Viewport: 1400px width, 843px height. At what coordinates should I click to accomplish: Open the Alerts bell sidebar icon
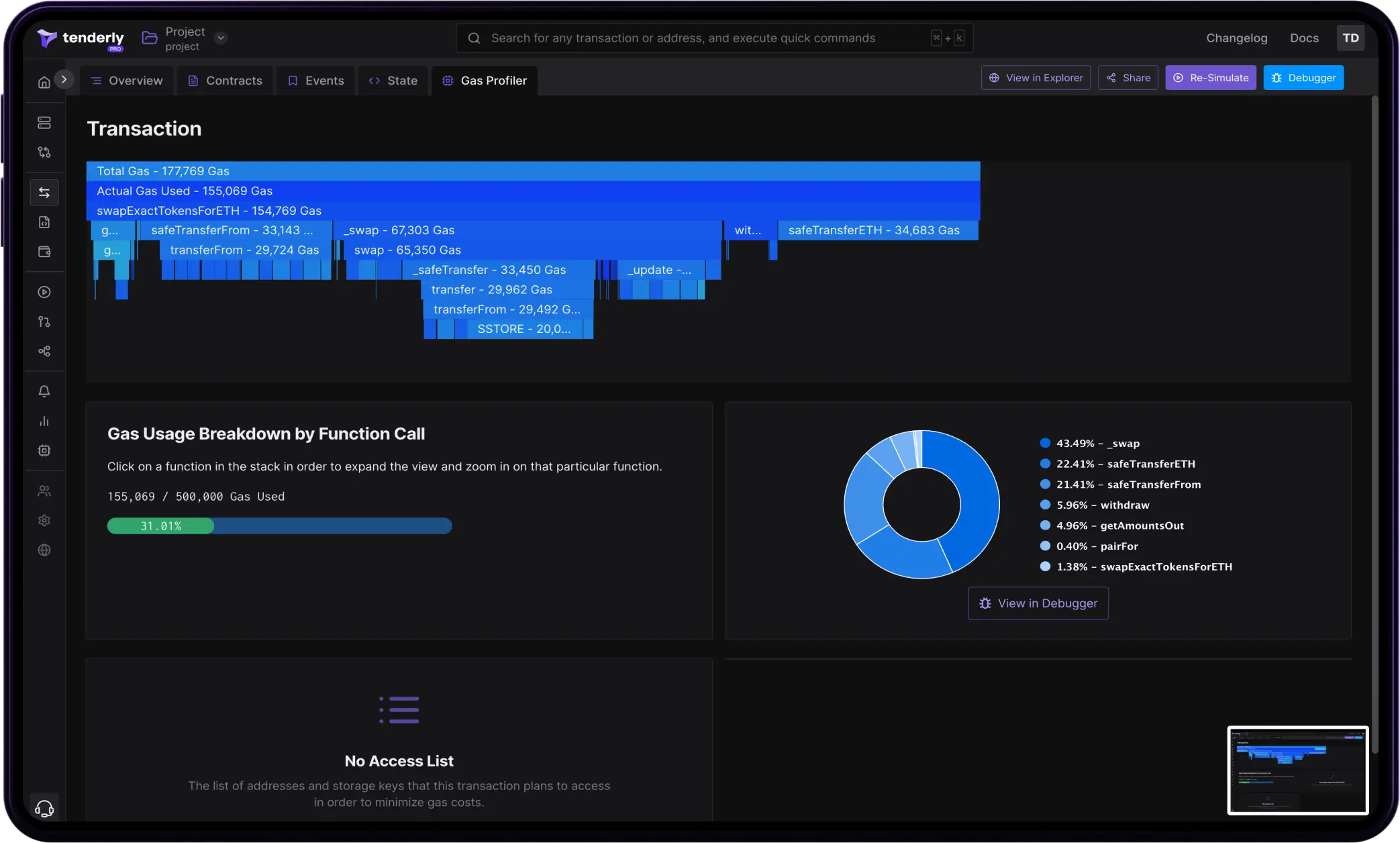click(x=44, y=391)
